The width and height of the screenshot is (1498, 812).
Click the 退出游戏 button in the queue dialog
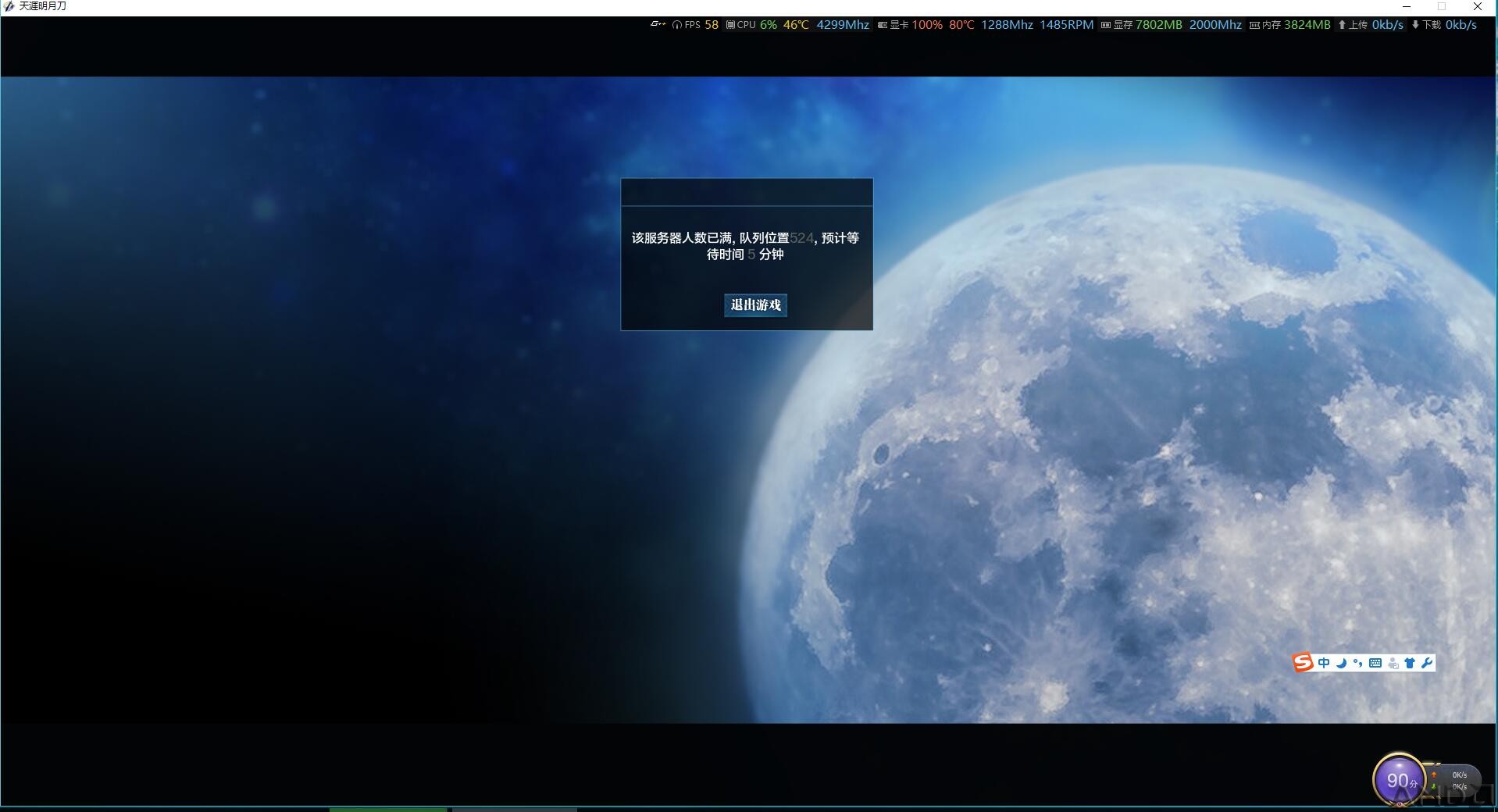[x=755, y=304]
